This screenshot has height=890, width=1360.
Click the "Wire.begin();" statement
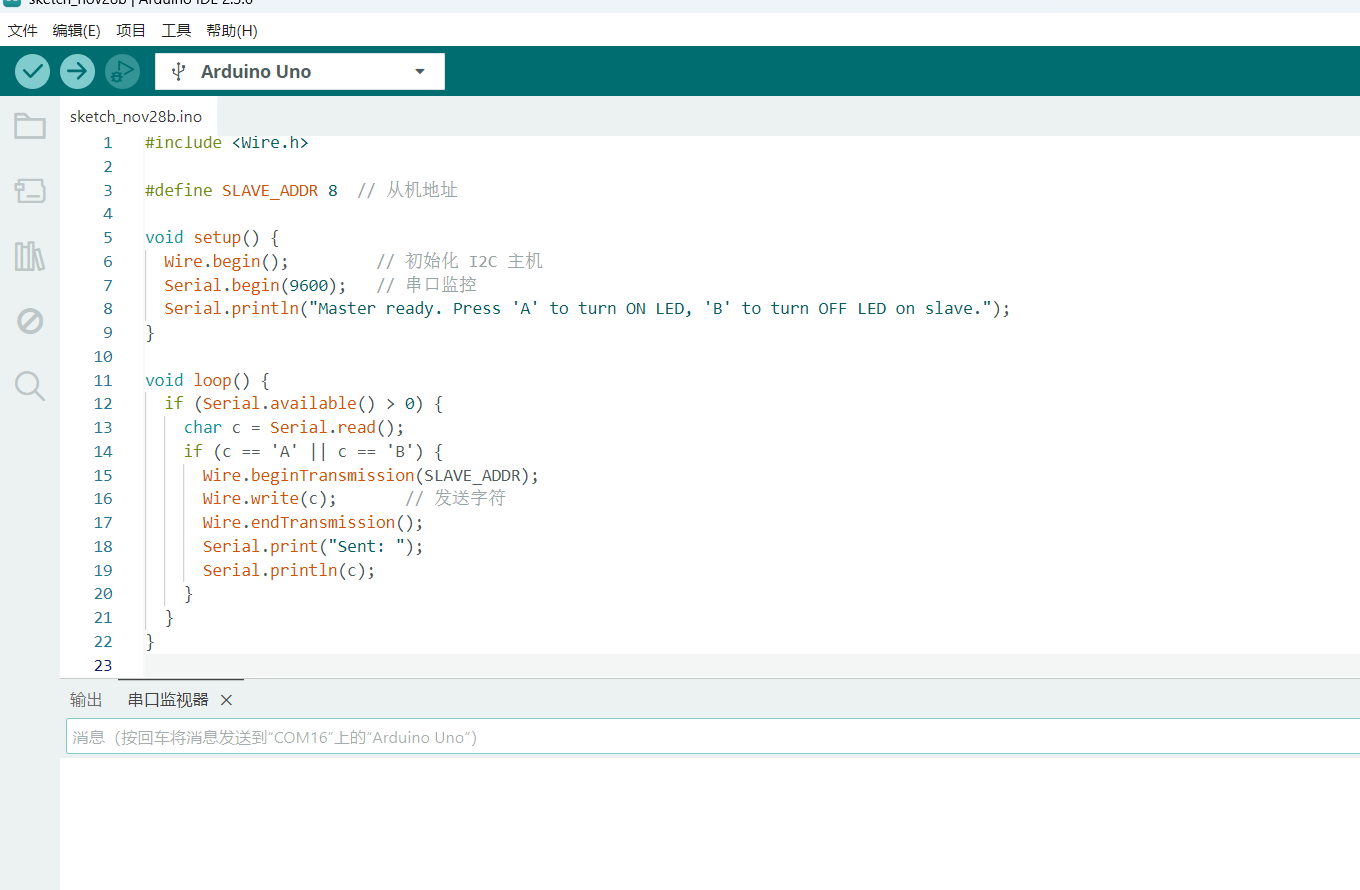[x=227, y=261]
